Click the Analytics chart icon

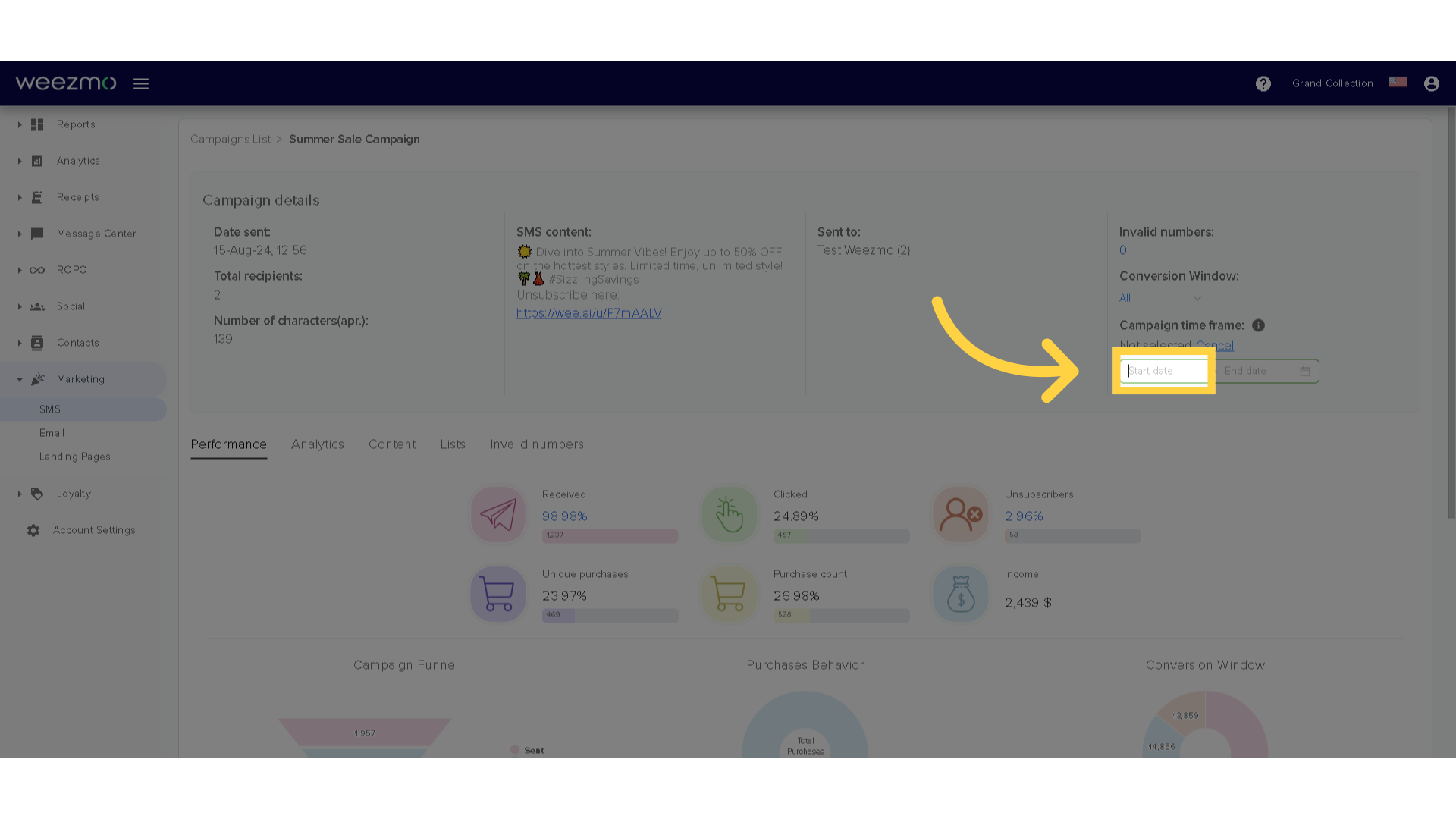(37, 161)
